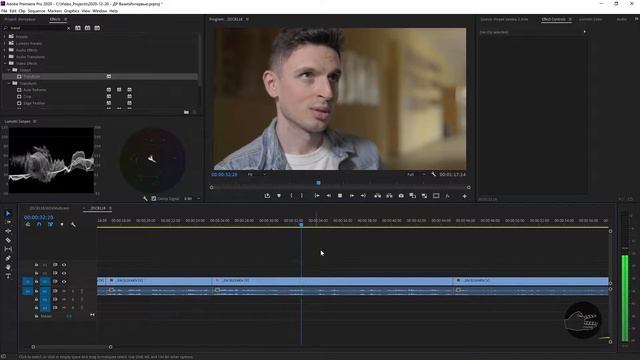Switch to the Effect Controls tab
This screenshot has height=360, width=640.
coord(553,19)
